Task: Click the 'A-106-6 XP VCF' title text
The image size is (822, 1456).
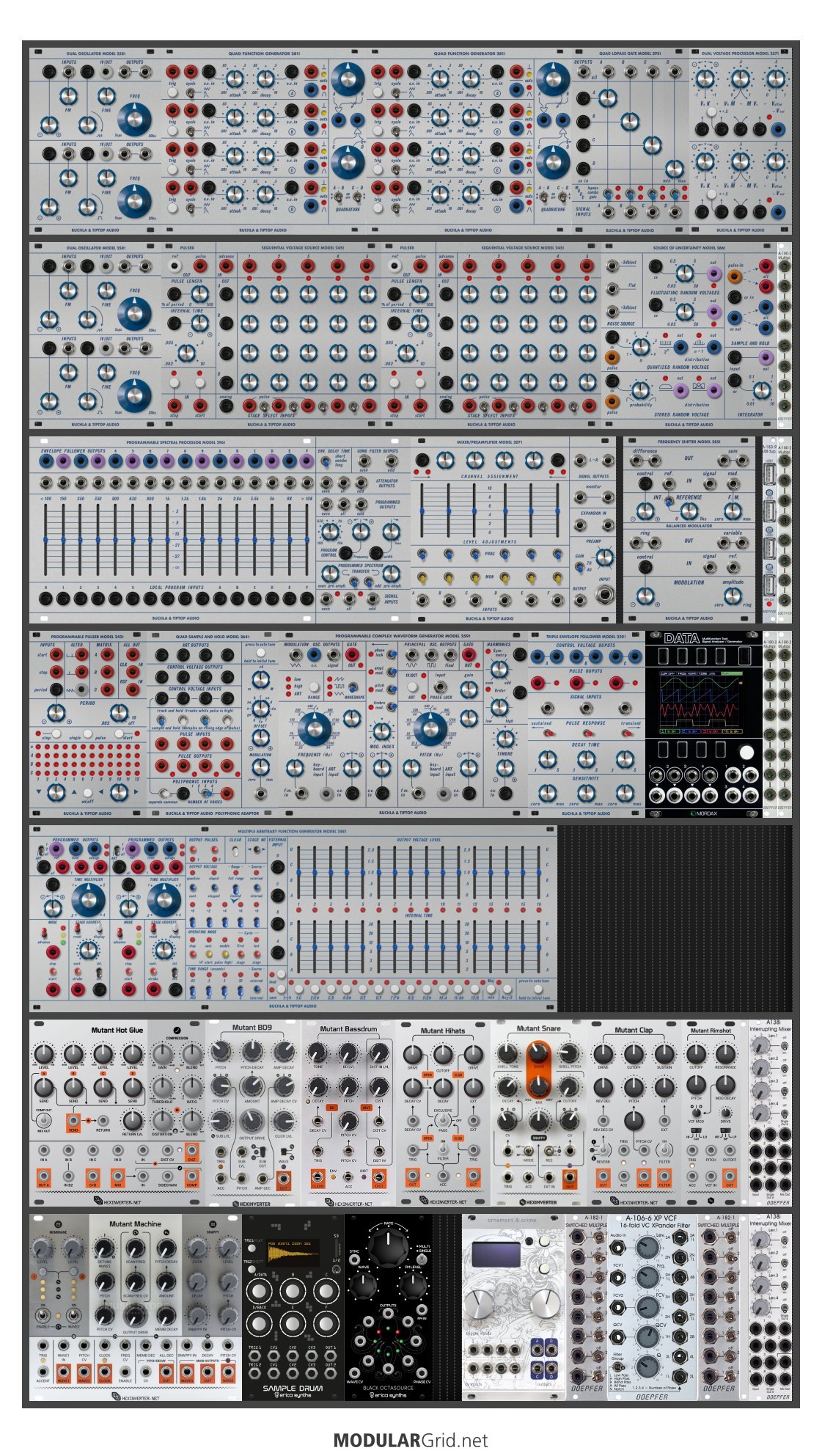Action: coord(652,1219)
